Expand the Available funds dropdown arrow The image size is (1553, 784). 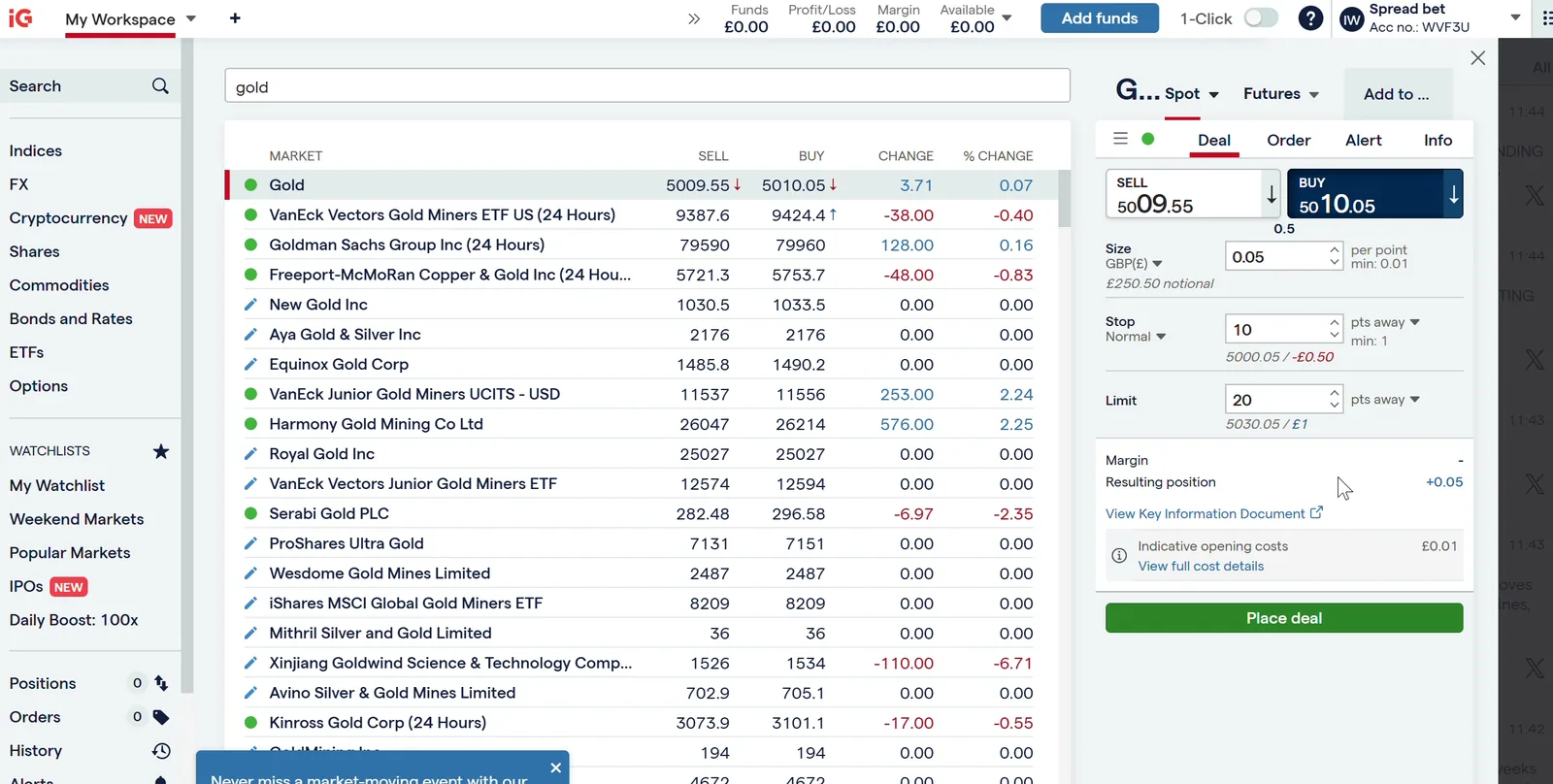(x=1007, y=18)
